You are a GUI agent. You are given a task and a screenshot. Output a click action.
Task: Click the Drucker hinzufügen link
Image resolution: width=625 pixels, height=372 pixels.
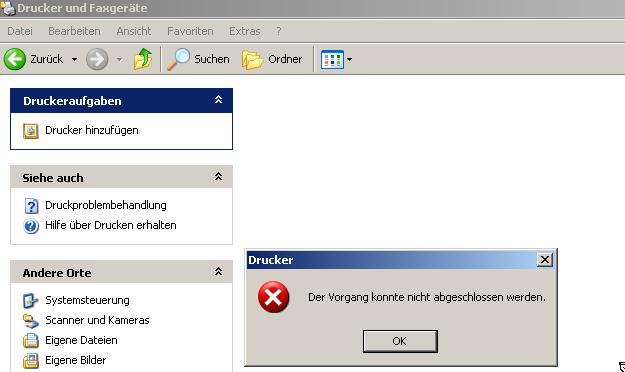click(x=92, y=130)
